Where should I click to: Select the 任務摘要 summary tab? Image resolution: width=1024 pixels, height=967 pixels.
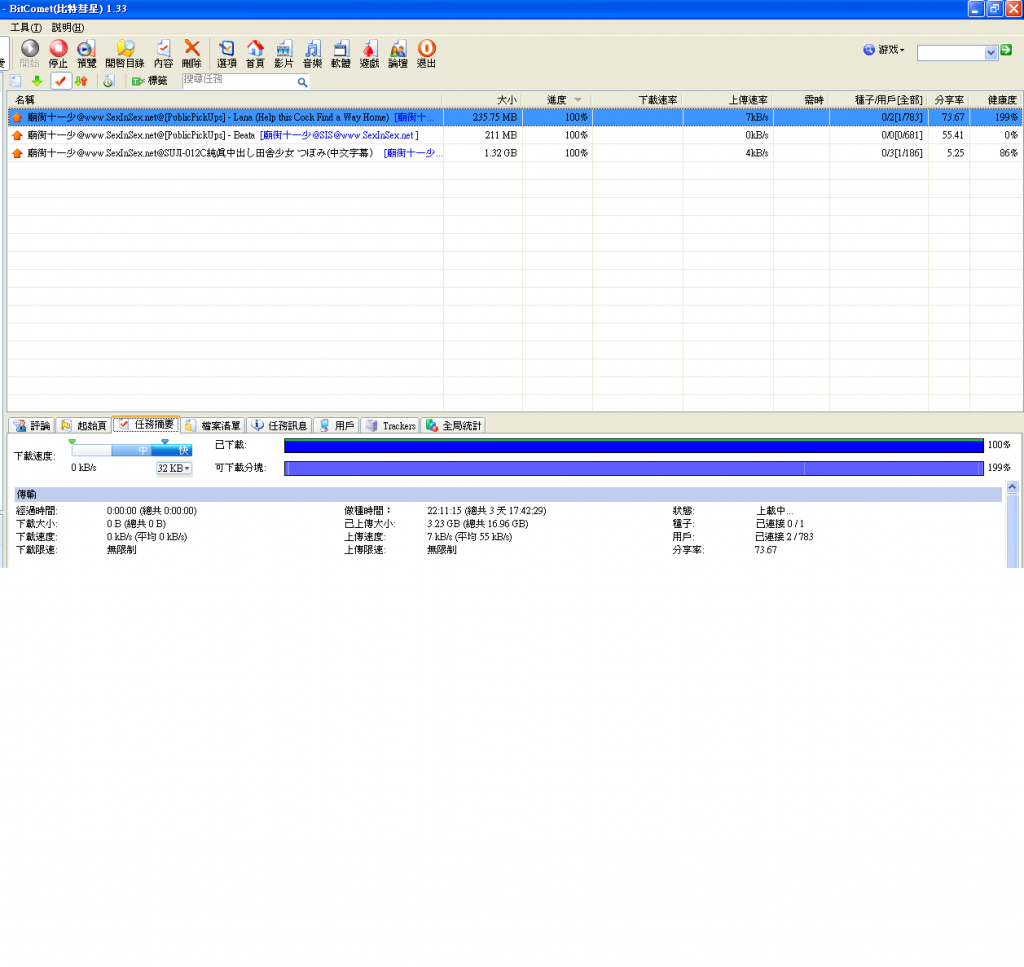(146, 424)
